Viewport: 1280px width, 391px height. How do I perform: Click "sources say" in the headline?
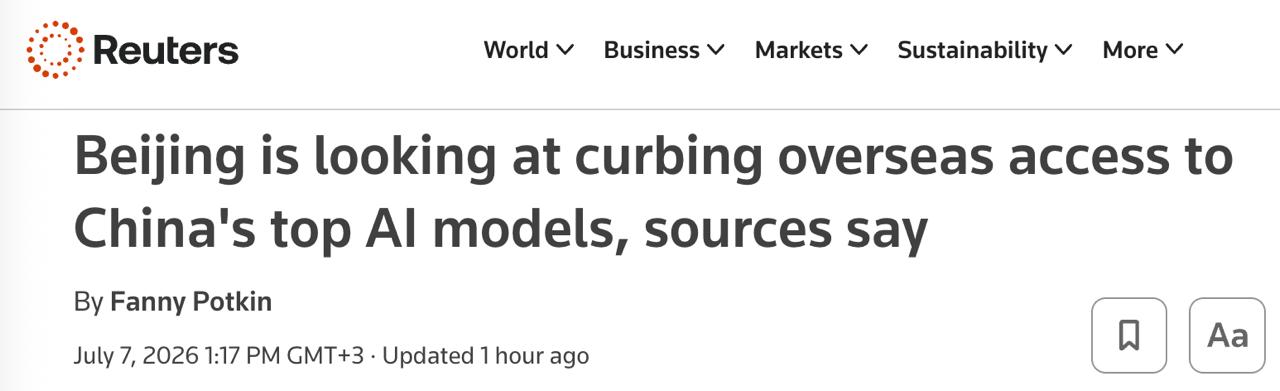coord(788,229)
